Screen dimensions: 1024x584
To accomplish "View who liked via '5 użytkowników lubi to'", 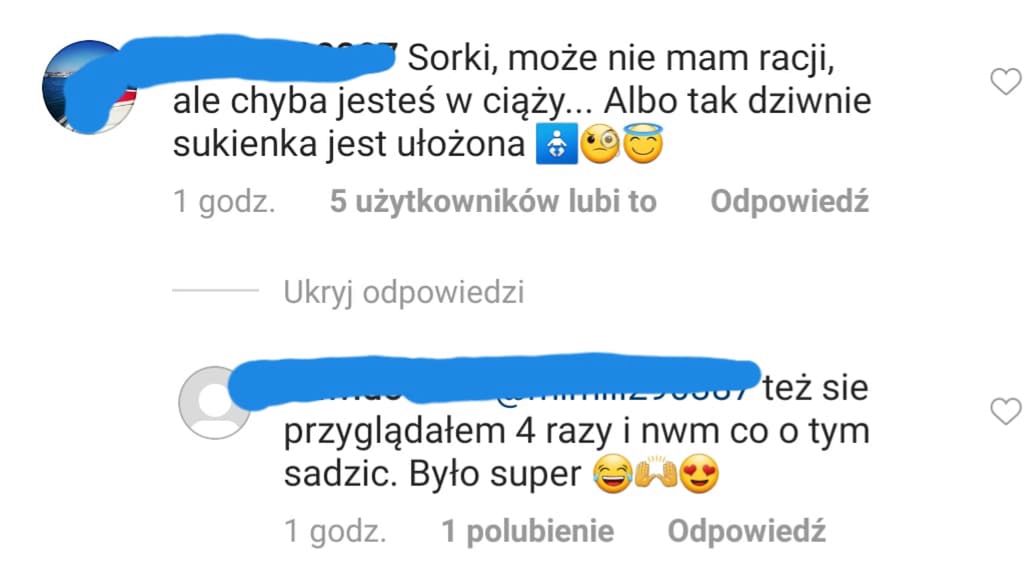I will tap(493, 201).
